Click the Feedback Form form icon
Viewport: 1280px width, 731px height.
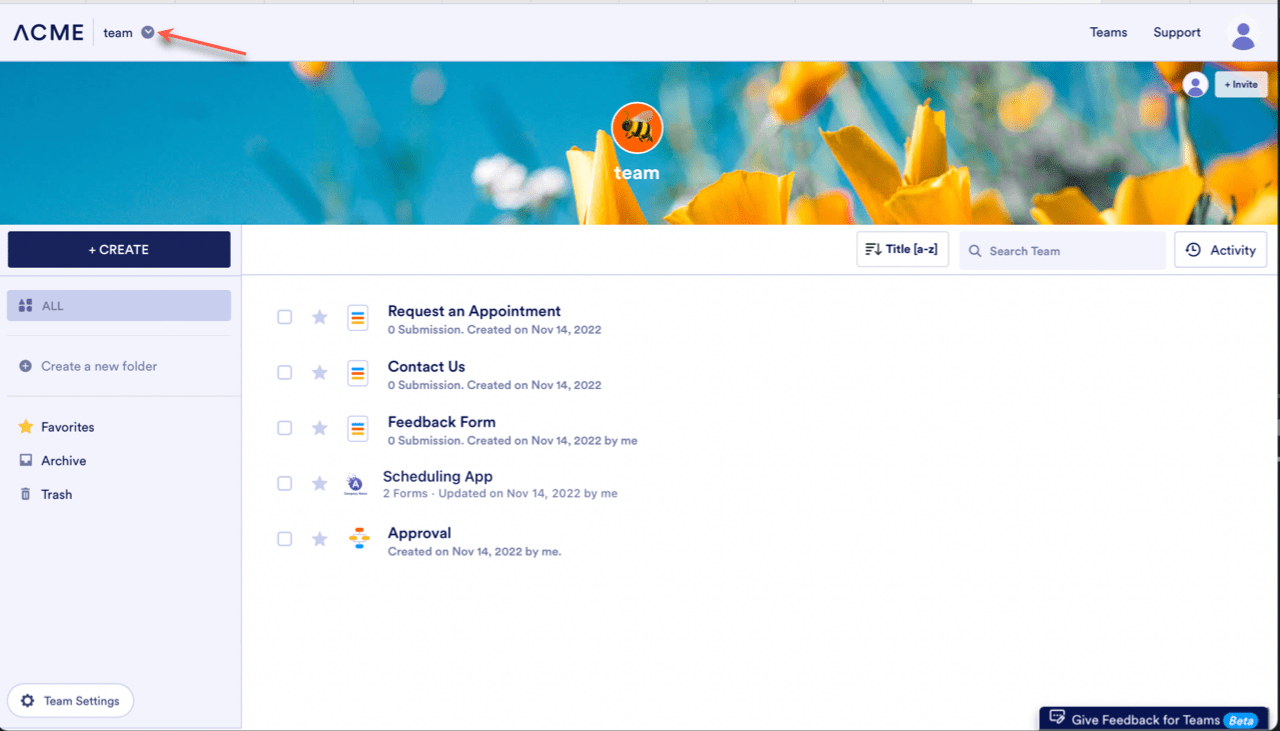coord(358,429)
